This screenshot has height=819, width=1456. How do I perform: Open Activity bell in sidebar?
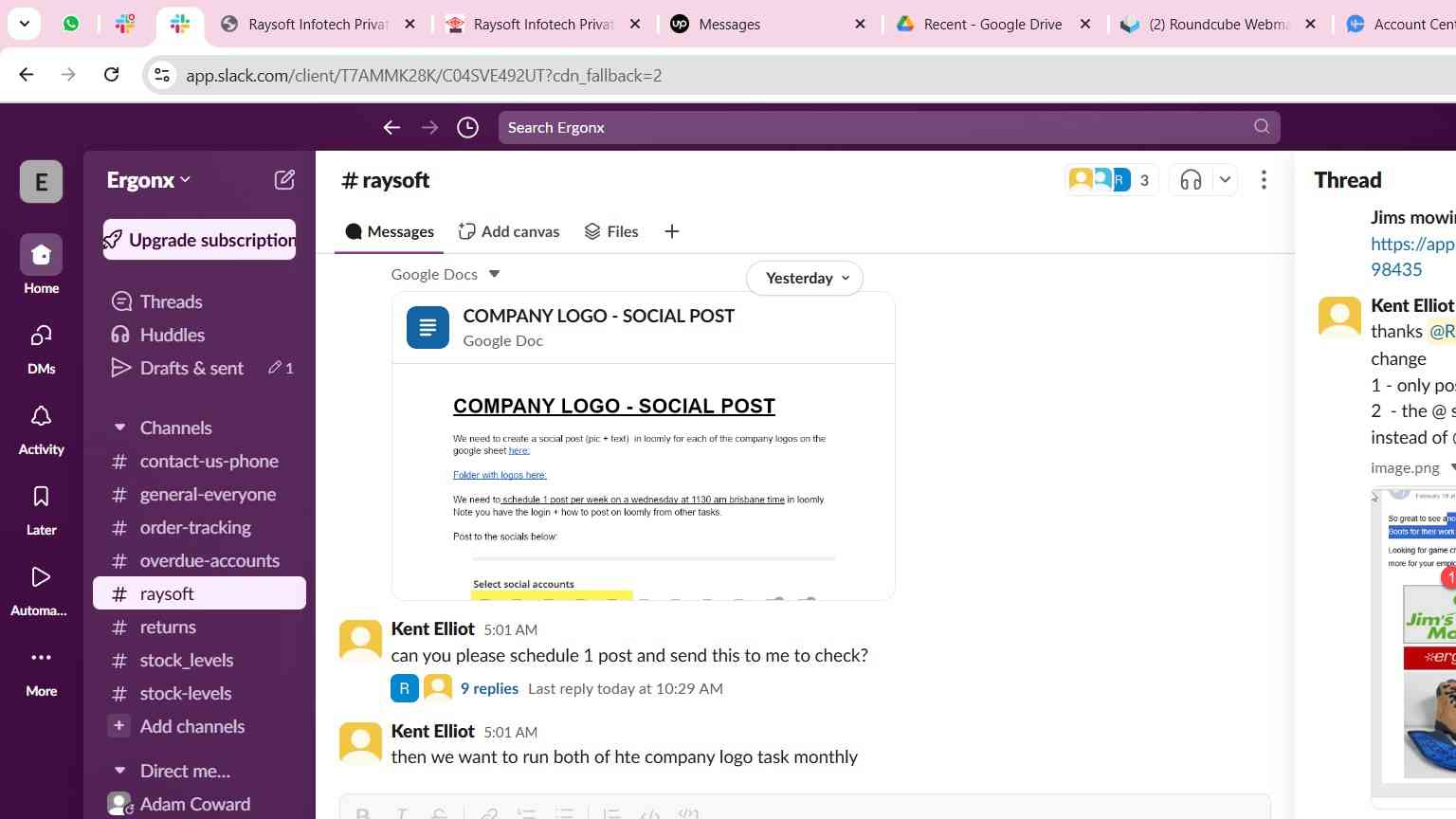(x=41, y=428)
